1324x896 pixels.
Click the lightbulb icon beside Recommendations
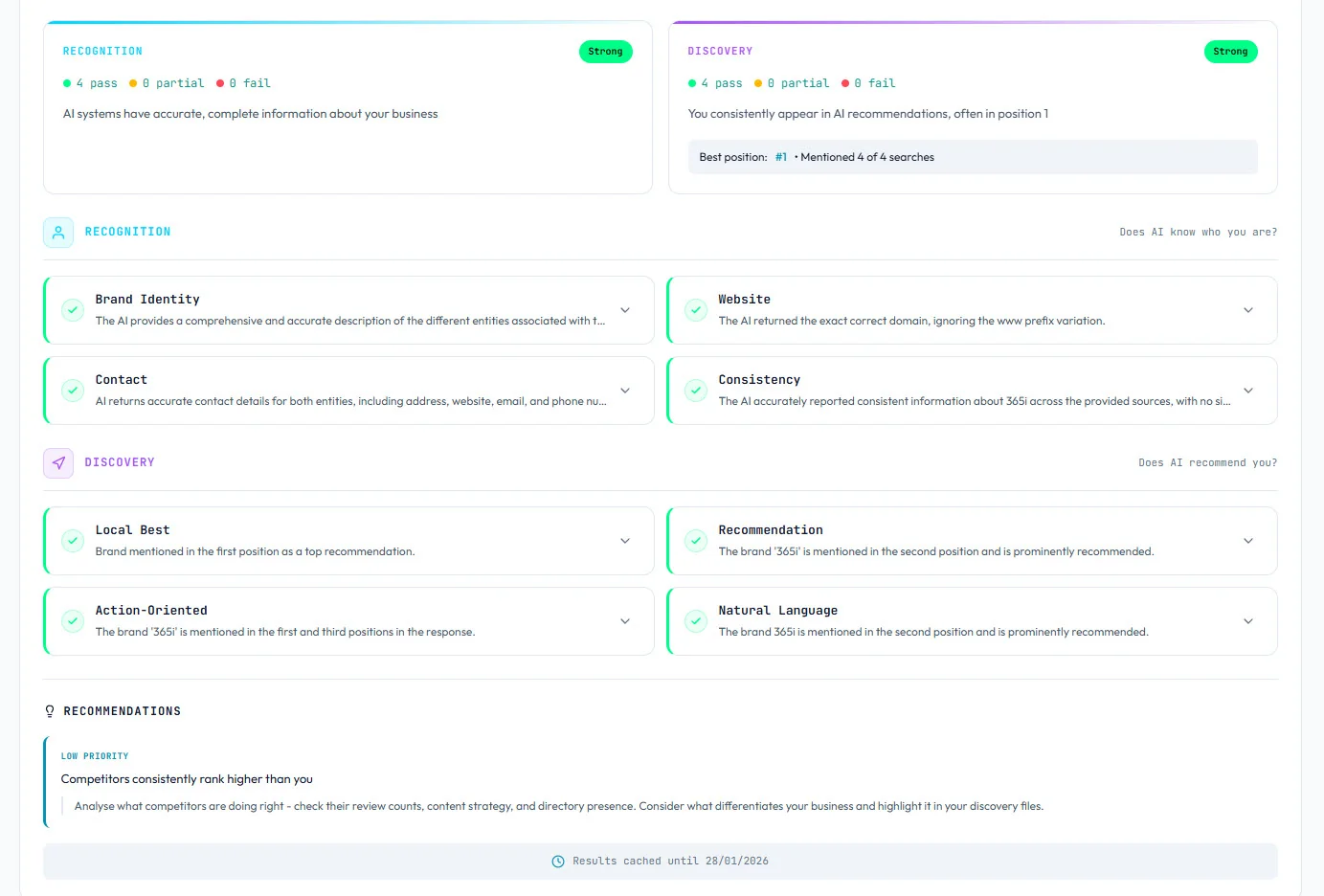tap(50, 711)
